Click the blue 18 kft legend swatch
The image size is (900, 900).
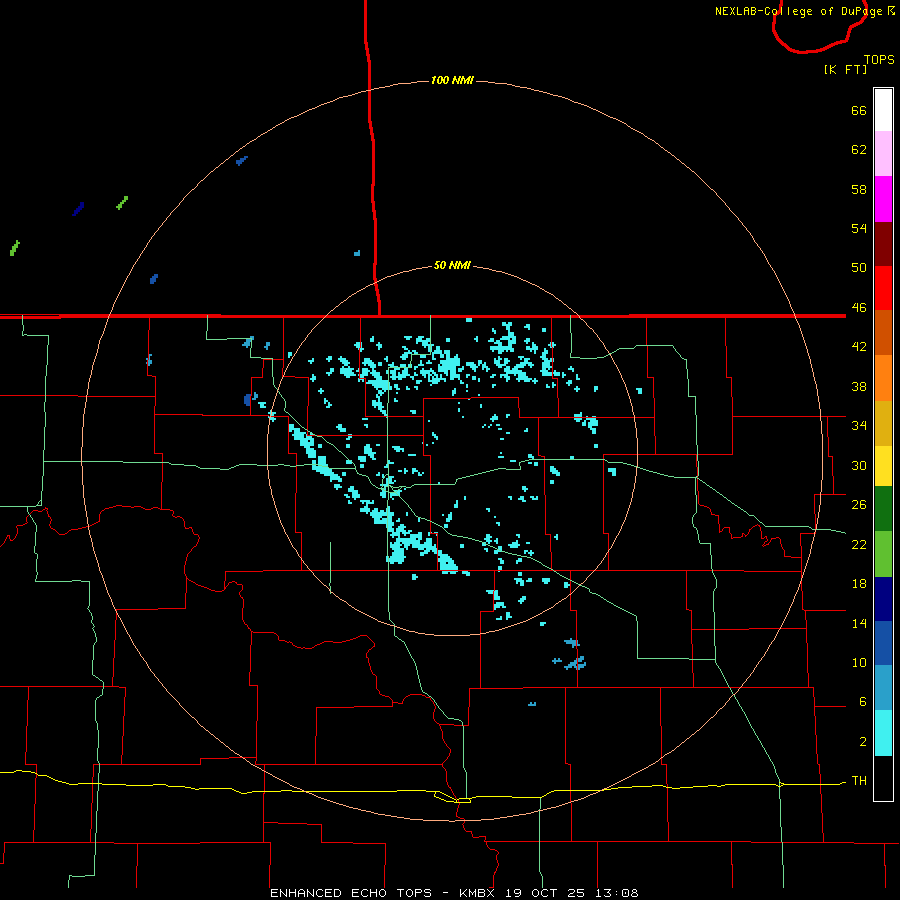883,643
